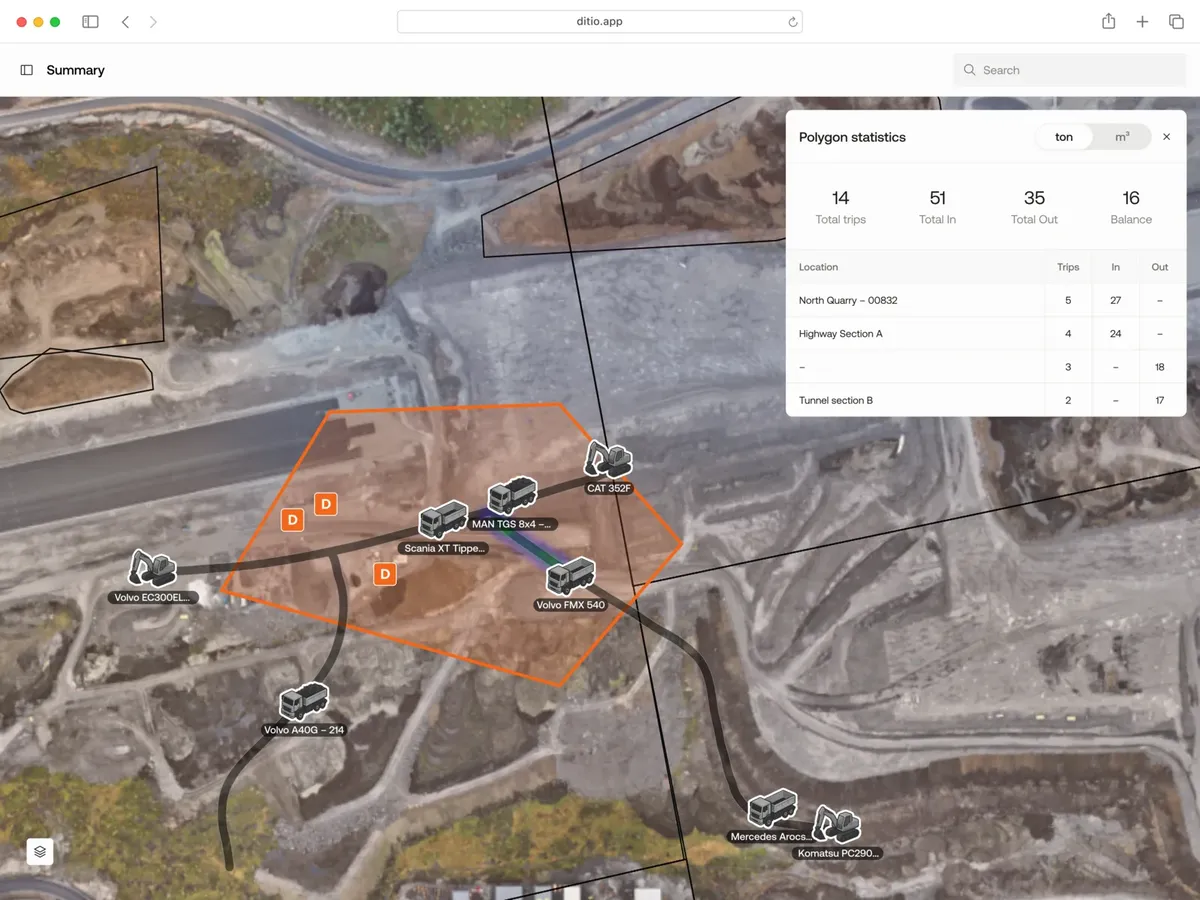The image size is (1200, 900).
Task: Open the map layers control
Action: (x=39, y=851)
